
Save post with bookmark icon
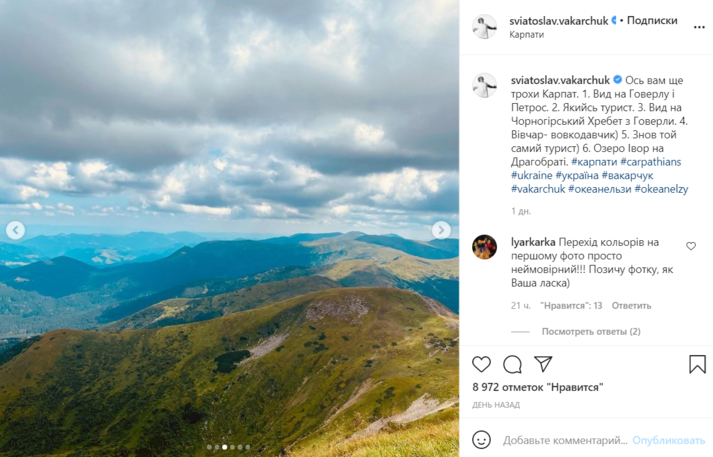pyautogui.click(x=697, y=364)
